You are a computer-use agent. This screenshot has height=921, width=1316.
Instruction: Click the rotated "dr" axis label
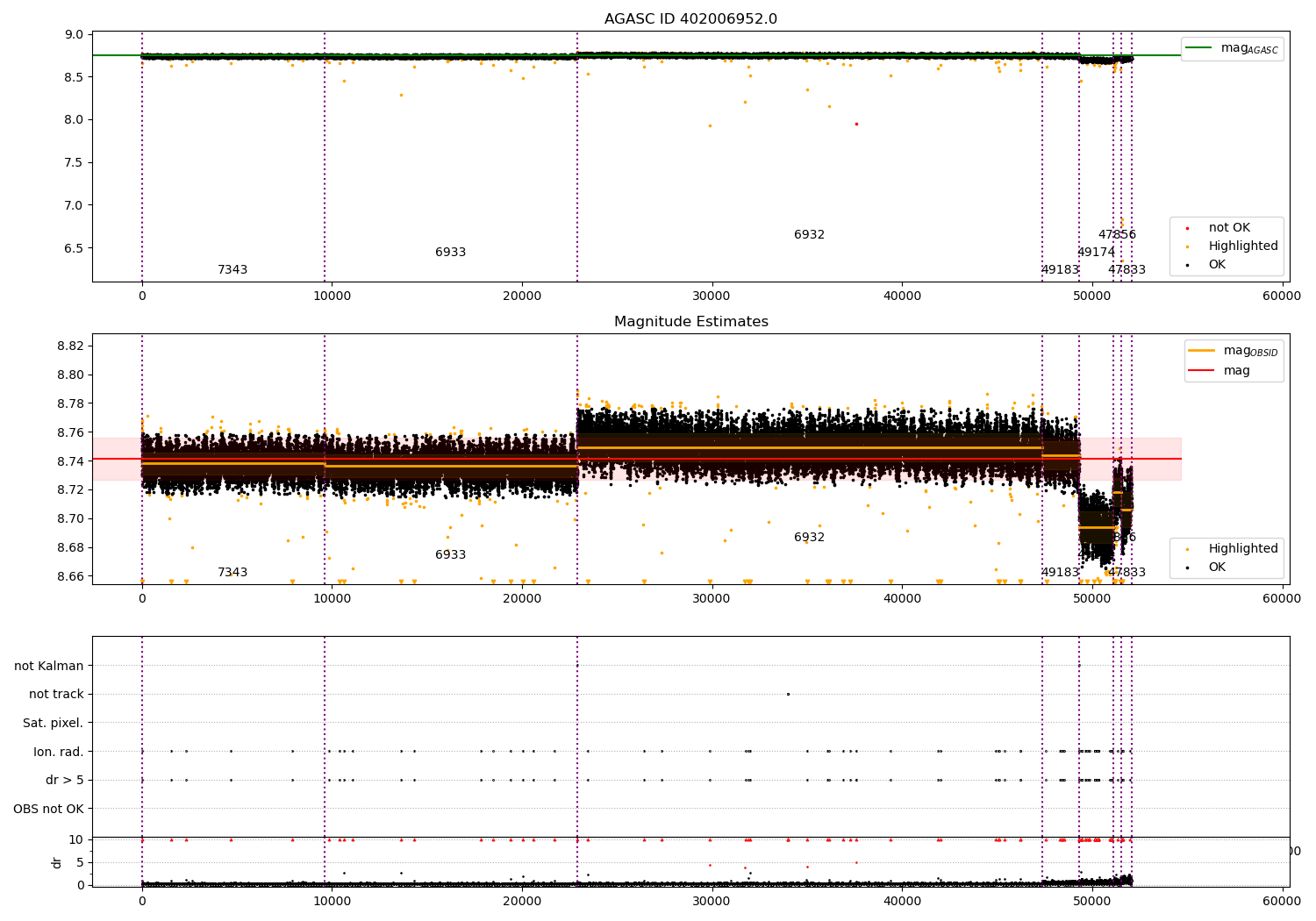click(x=57, y=862)
